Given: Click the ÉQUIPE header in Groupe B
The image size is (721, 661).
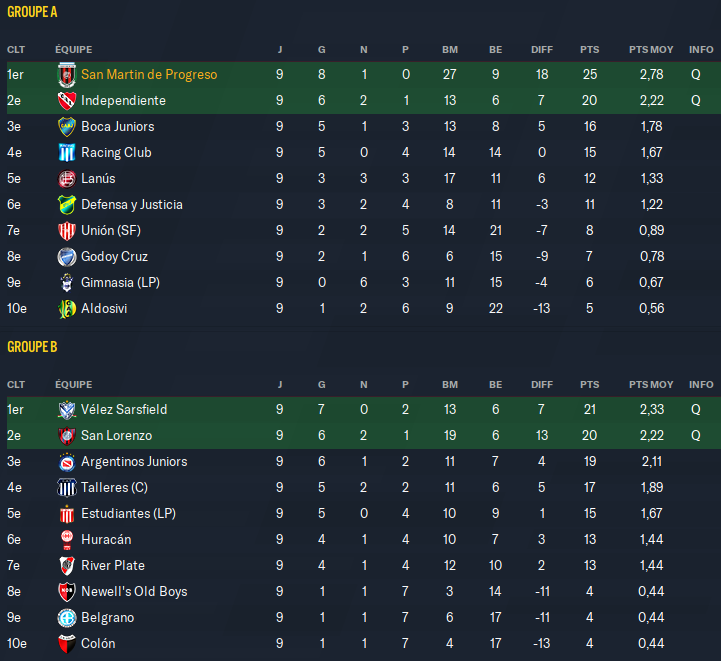Looking at the screenshot, I should 73,384.
